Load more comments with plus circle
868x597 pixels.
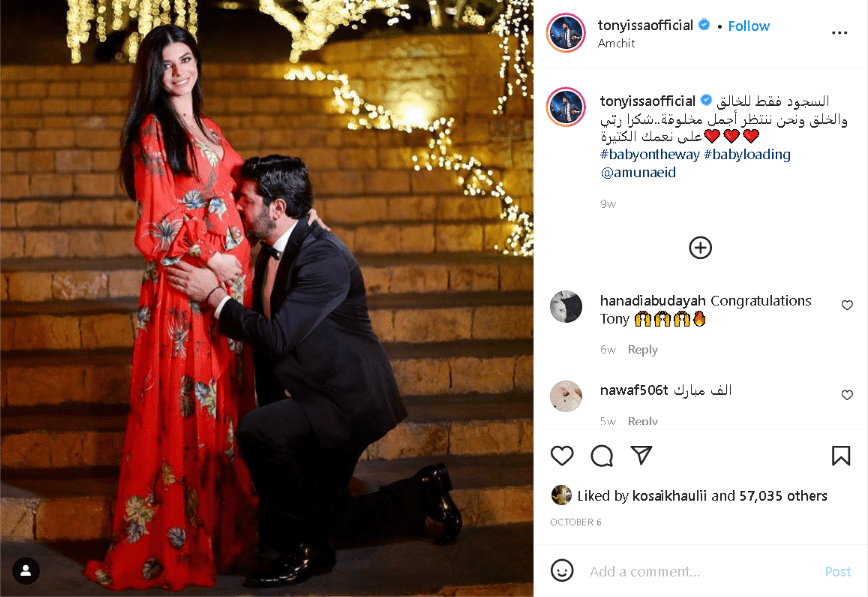click(x=700, y=248)
